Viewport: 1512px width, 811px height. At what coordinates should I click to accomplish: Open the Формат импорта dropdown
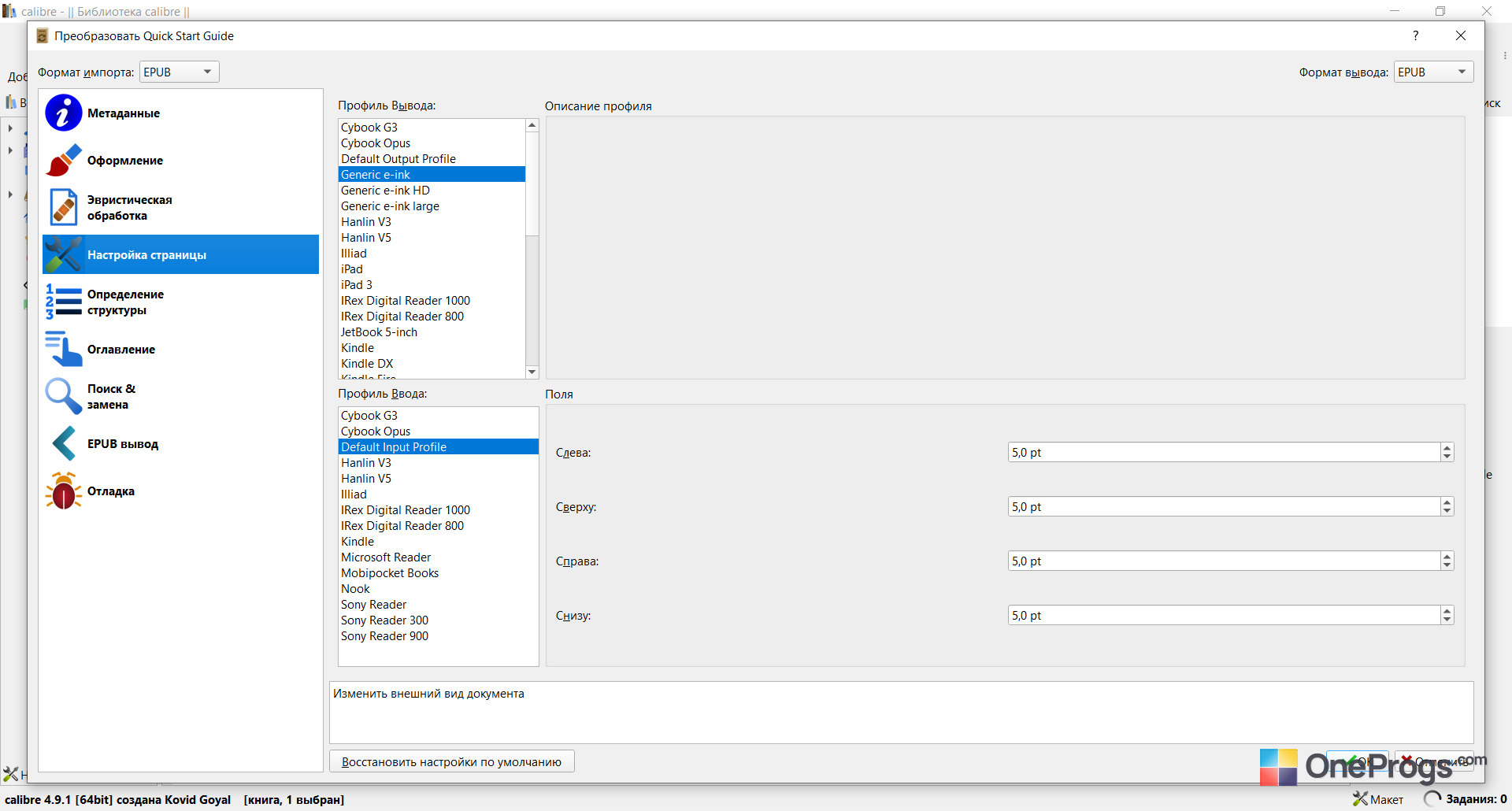click(x=180, y=72)
